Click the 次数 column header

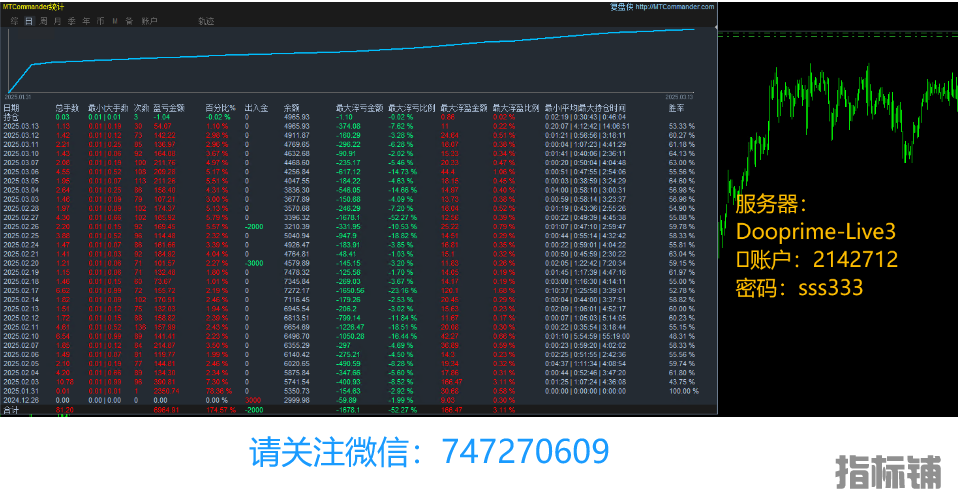[x=142, y=108]
